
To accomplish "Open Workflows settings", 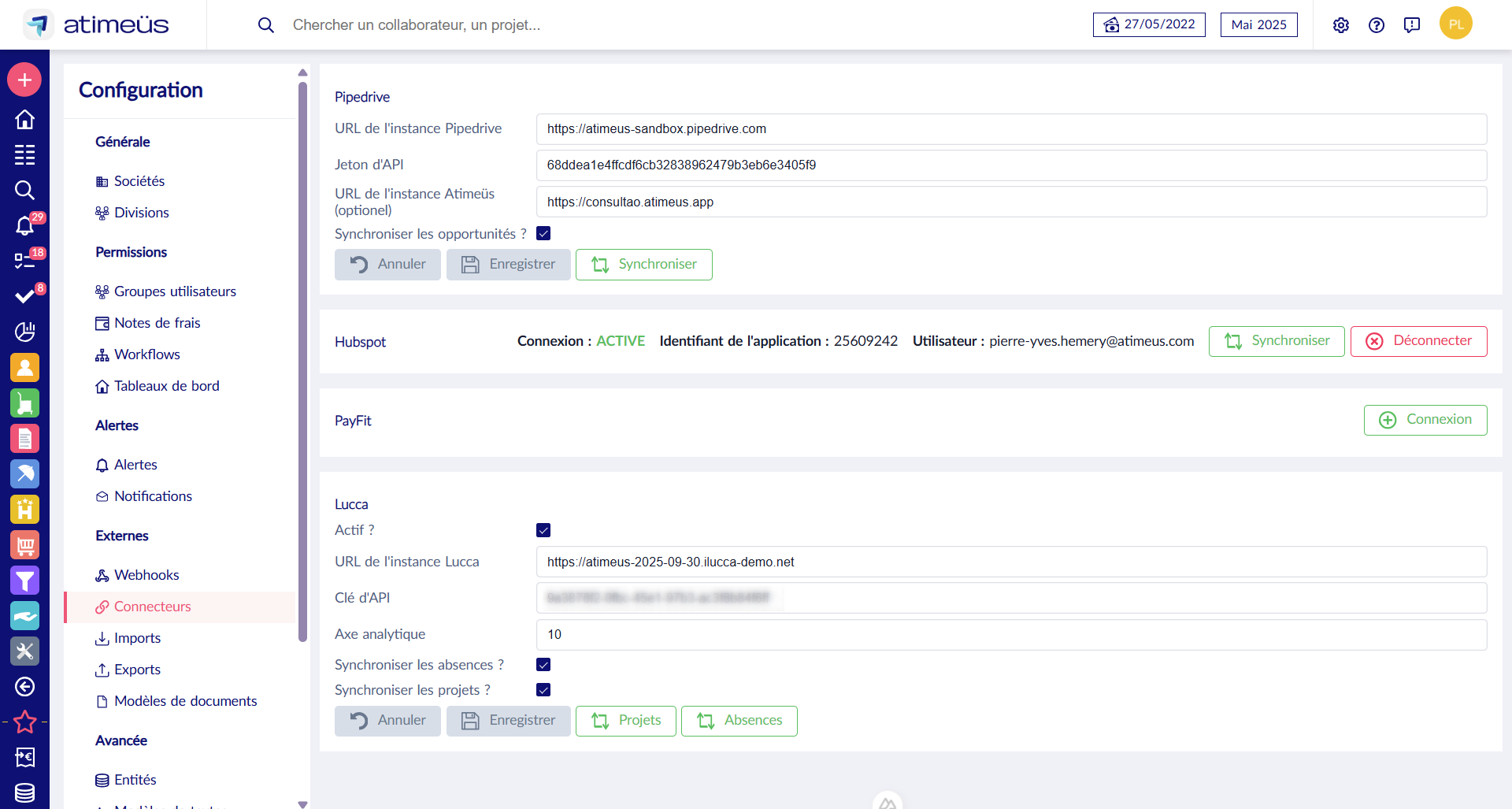I will click(138, 354).
